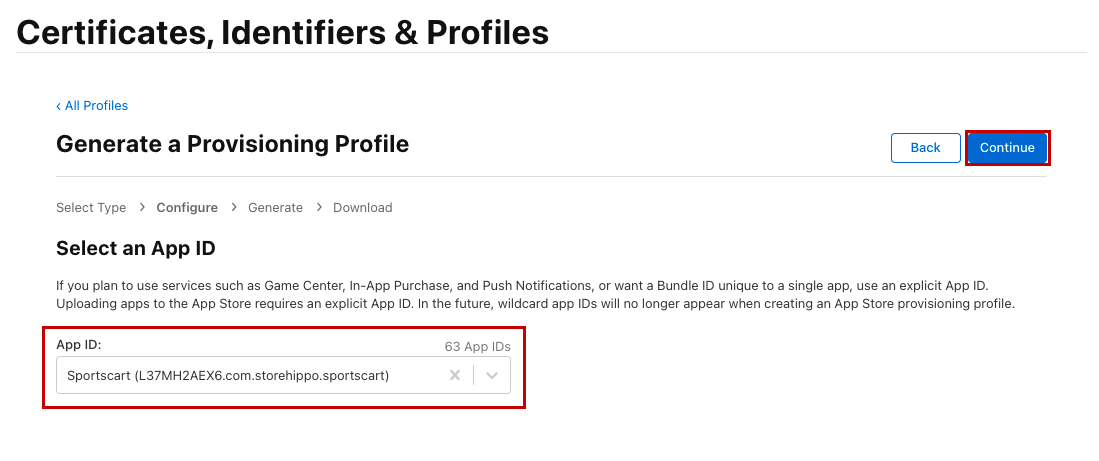1099x461 pixels.
Task: Click the 'App ID:' field label
Action: point(79,345)
